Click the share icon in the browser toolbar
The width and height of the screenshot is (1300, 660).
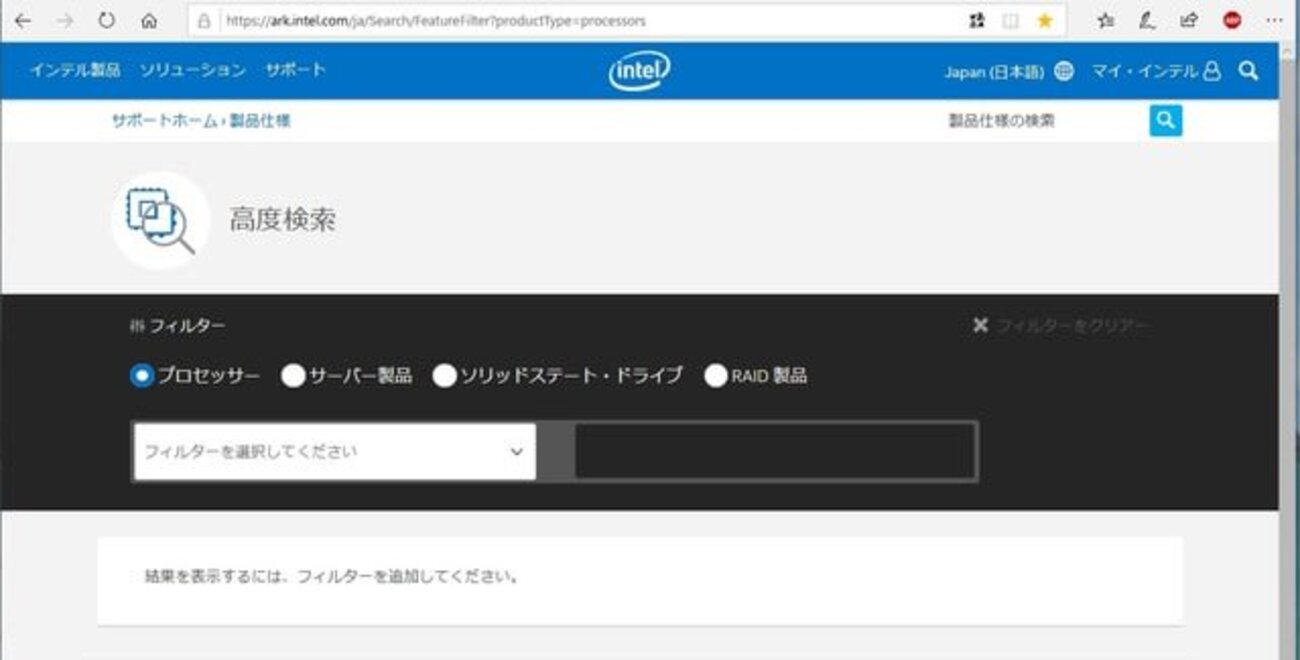(x=1189, y=20)
